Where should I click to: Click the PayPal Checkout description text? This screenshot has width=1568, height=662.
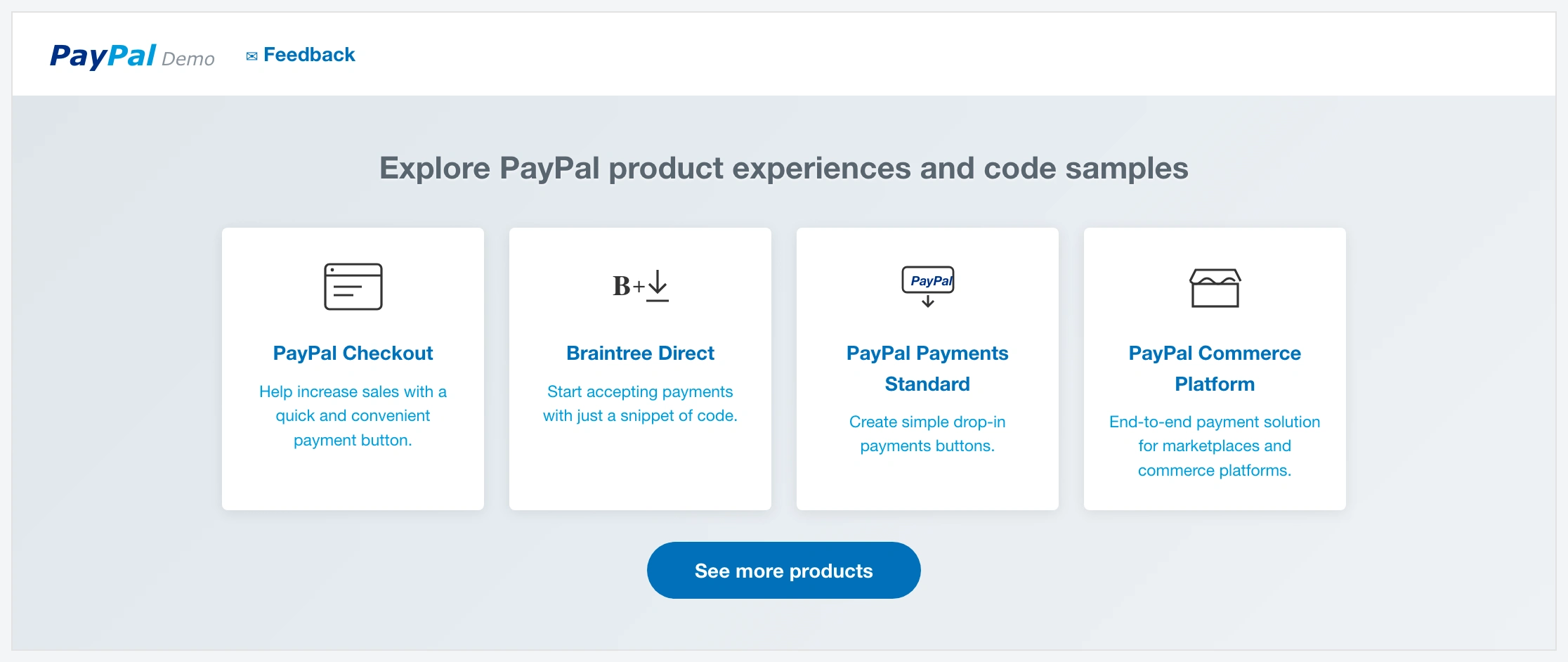click(353, 415)
